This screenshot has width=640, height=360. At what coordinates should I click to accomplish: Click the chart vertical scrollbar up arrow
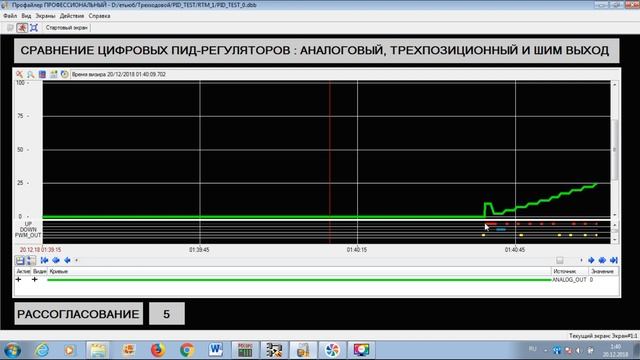pos(615,84)
